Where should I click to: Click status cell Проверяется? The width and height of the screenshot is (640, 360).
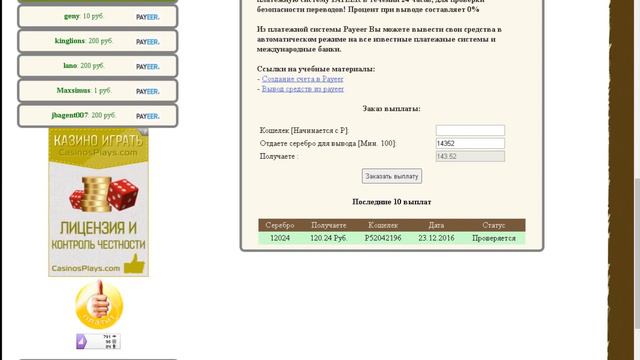coord(494,238)
